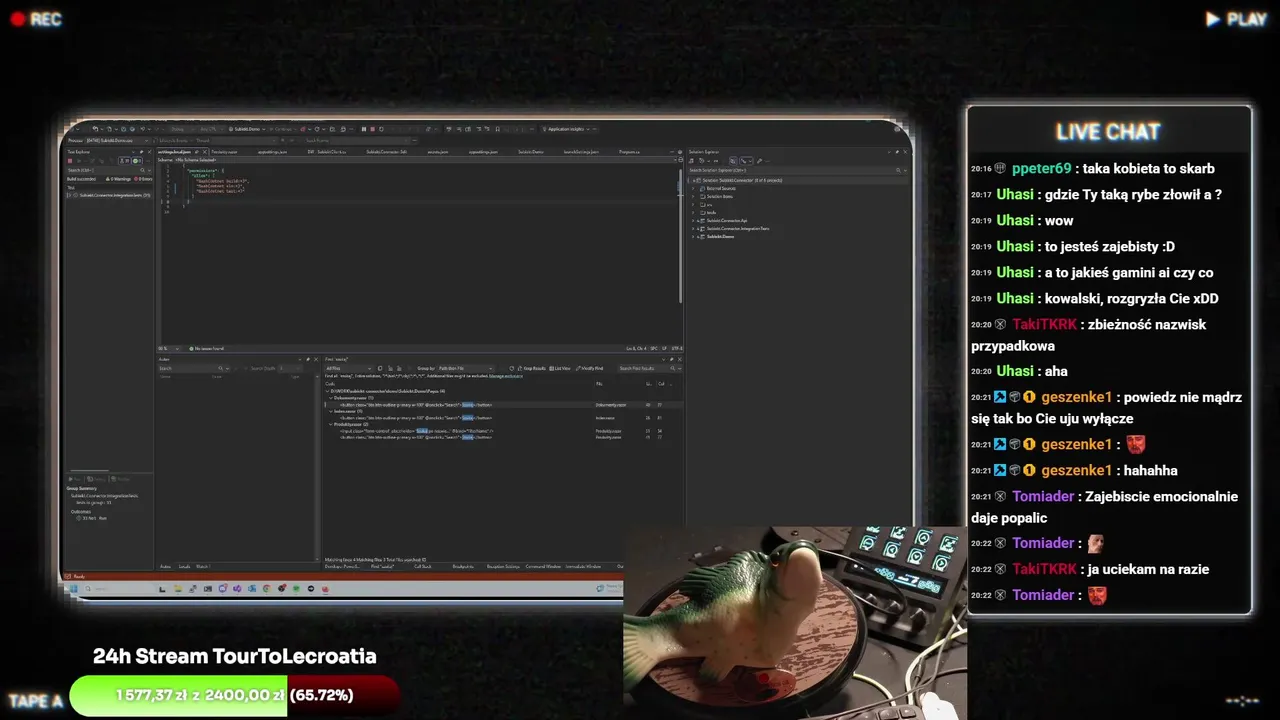This screenshot has height=720, width=1280.
Task: Expand the Subiekt.Connector.Api project
Action: tap(693, 220)
